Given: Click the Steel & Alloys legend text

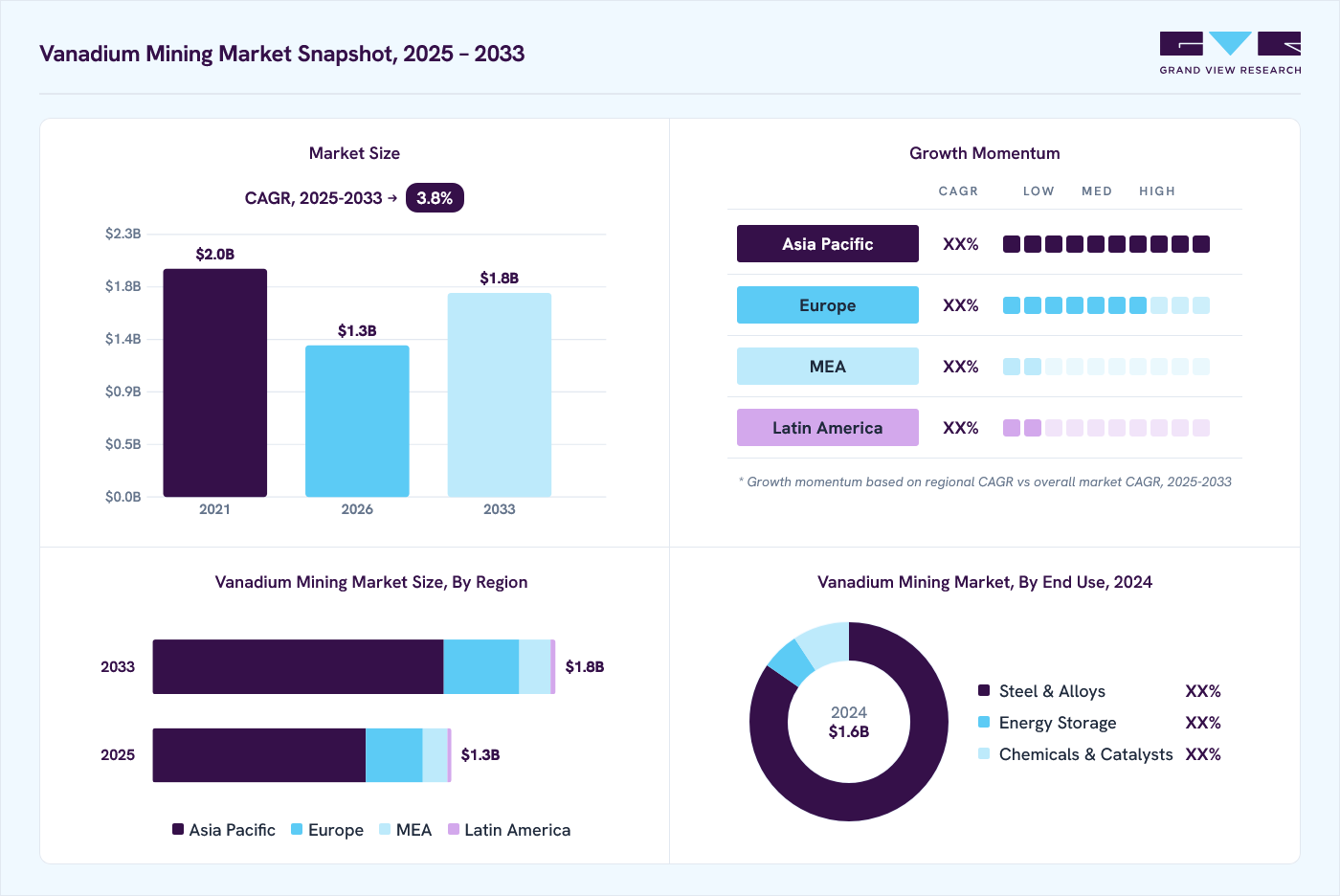Looking at the screenshot, I should pos(1052,691).
